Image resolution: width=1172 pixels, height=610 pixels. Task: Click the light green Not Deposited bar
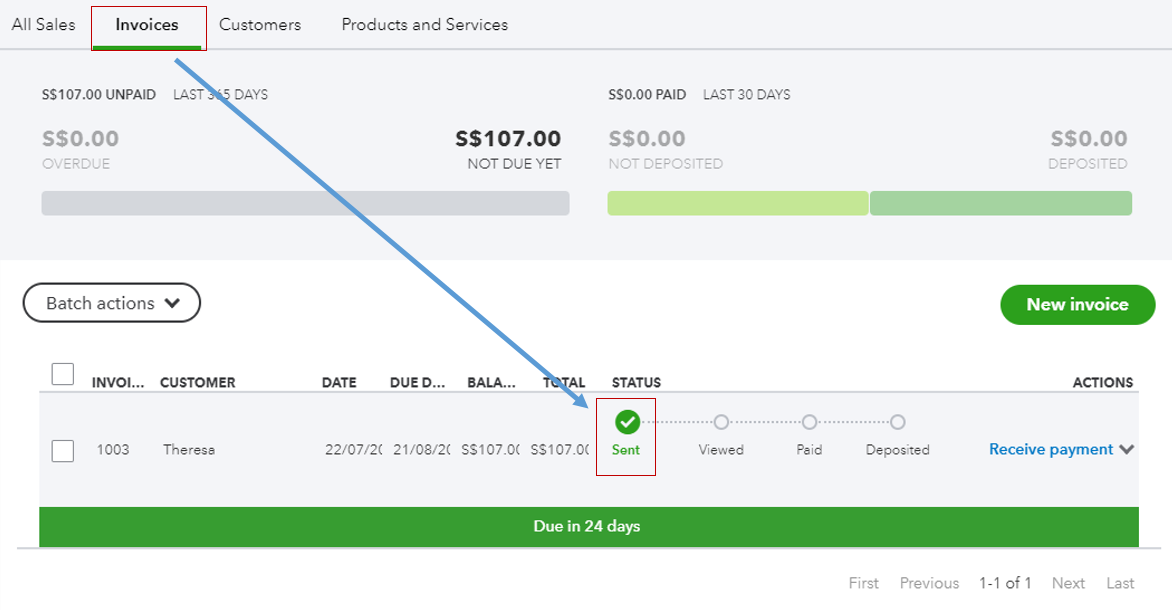click(738, 203)
